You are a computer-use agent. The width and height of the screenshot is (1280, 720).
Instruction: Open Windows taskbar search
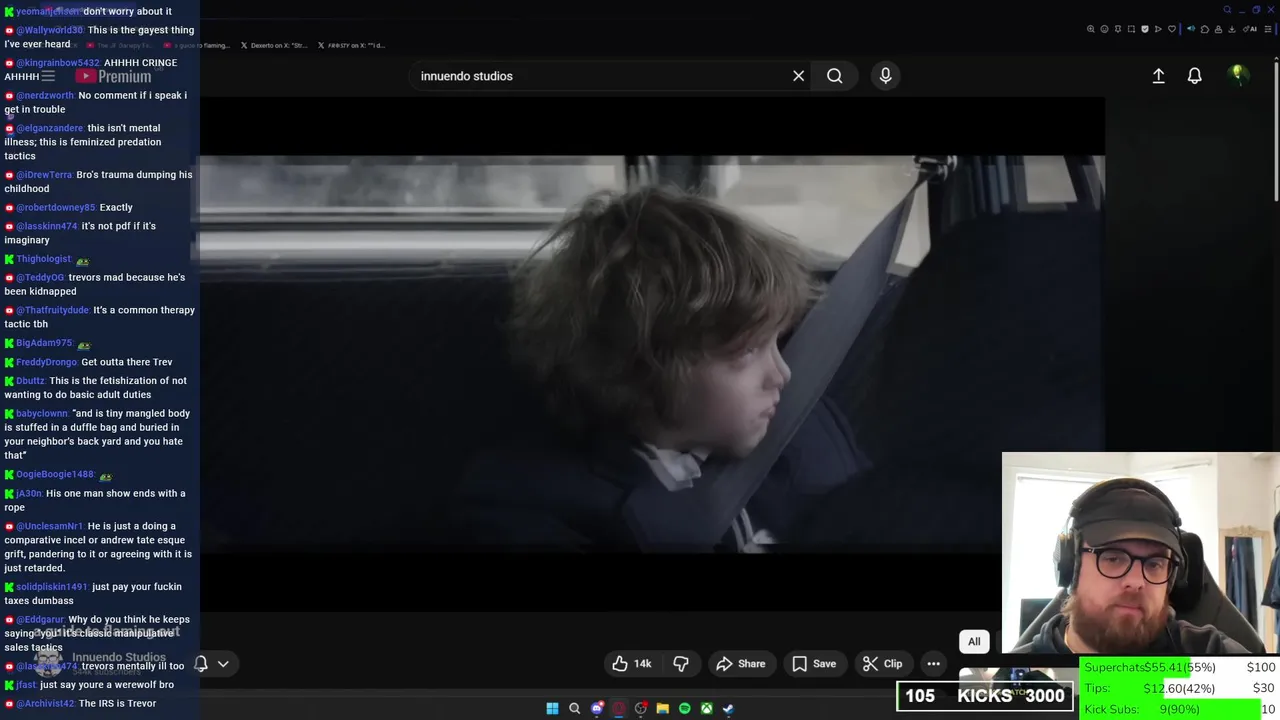(574, 708)
